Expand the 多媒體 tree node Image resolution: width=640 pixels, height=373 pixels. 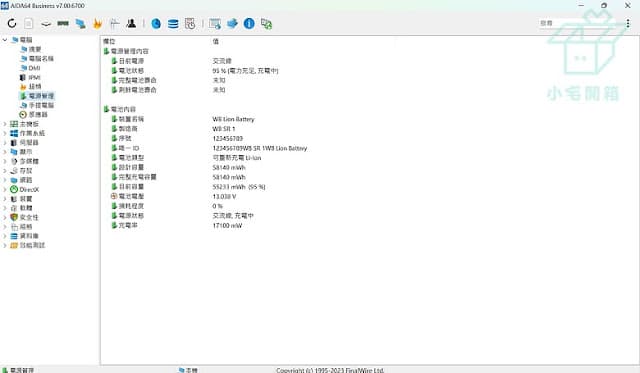coord(5,161)
